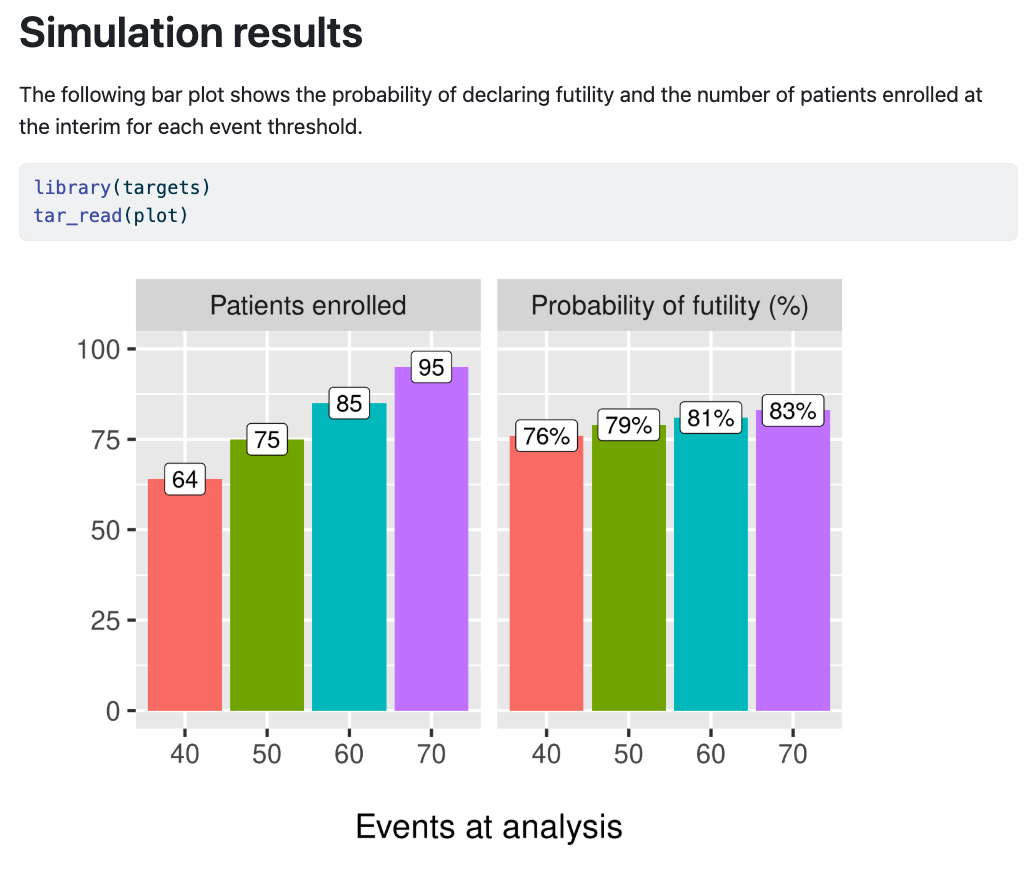1029x874 pixels.
Task: Click the '64' value label box
Action: coord(185,479)
